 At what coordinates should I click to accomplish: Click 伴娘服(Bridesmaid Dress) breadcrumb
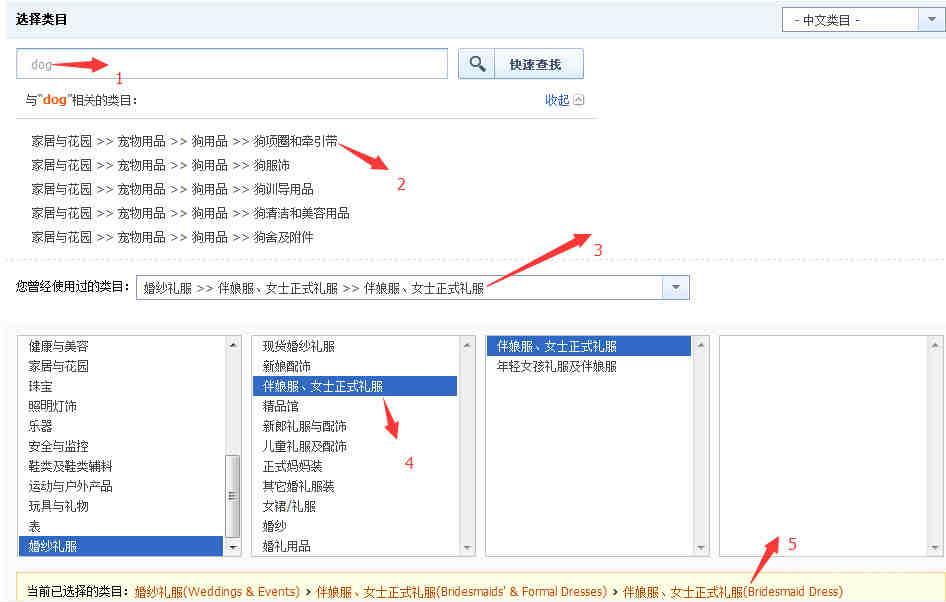point(732,592)
